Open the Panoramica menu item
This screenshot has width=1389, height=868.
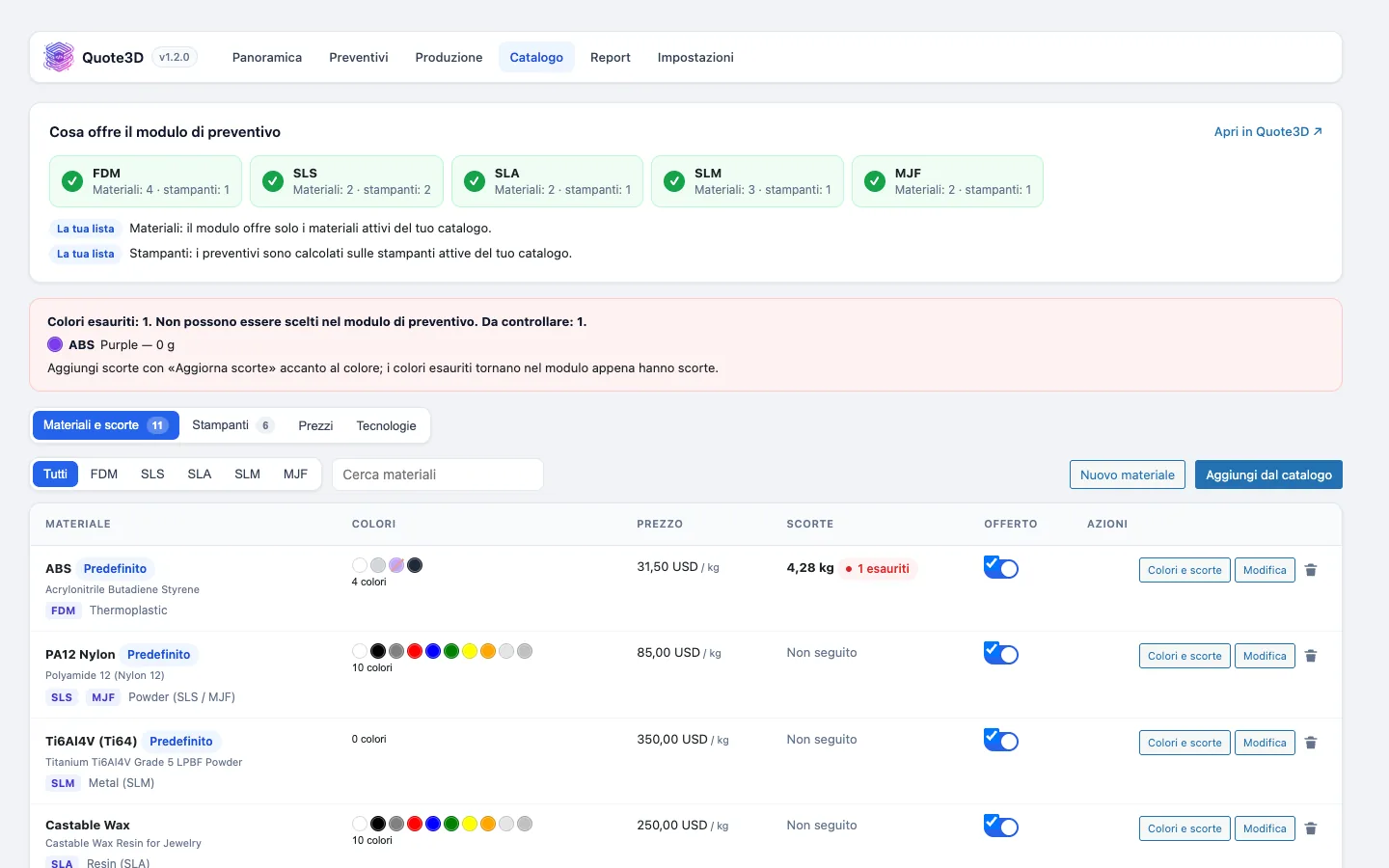[x=267, y=57]
